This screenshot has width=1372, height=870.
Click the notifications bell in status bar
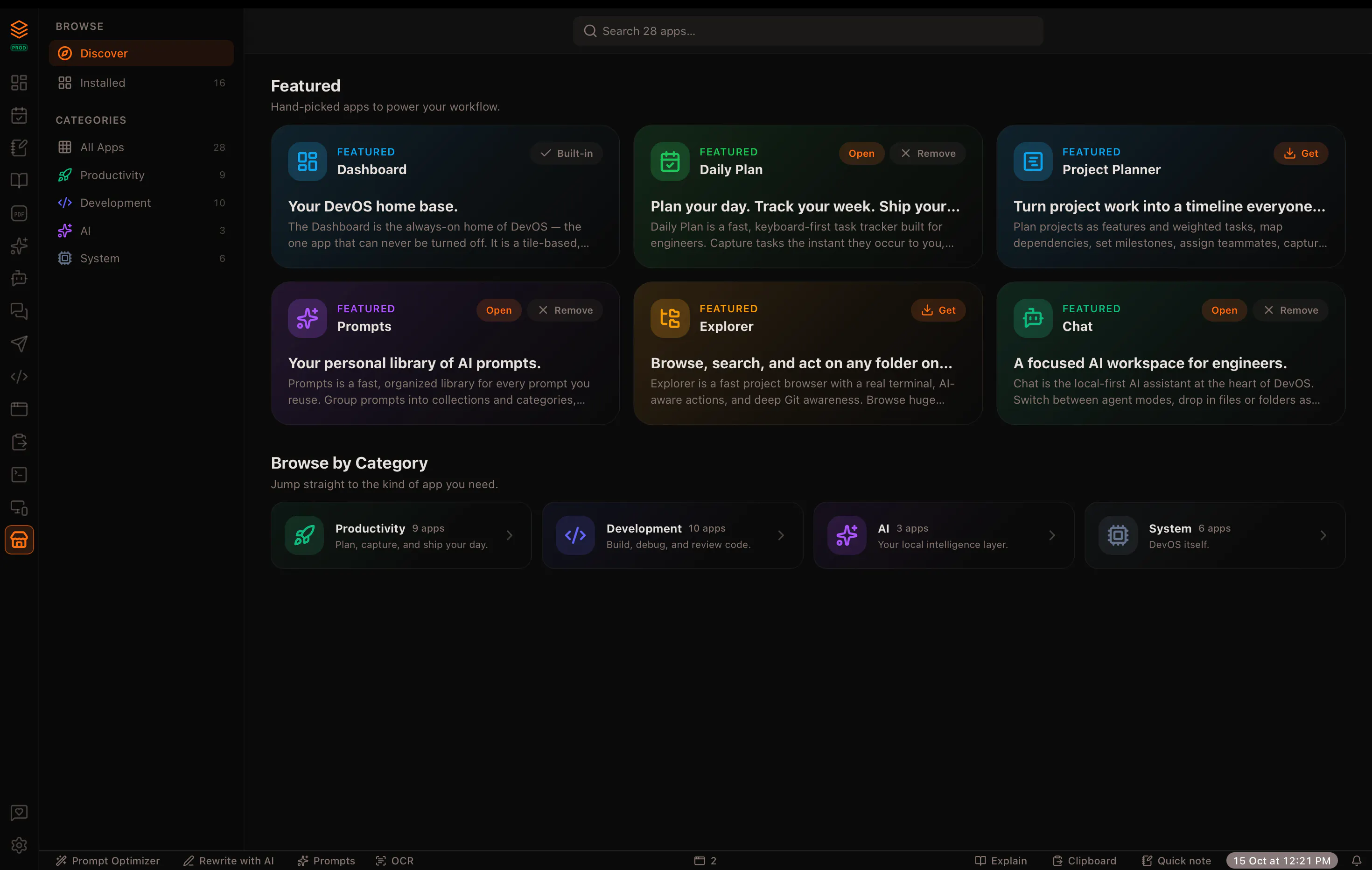click(x=1357, y=860)
